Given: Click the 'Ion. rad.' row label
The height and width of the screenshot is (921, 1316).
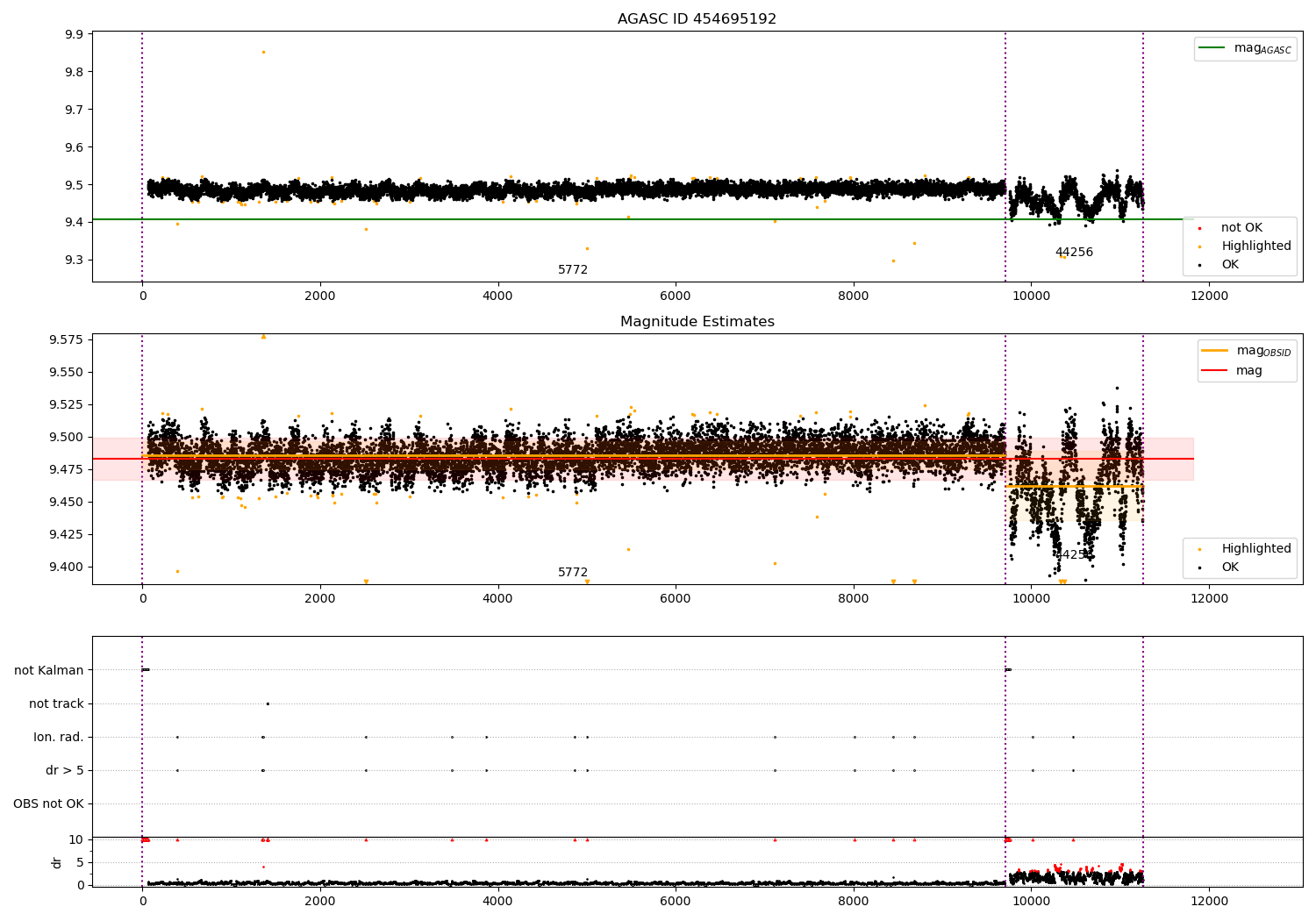Looking at the screenshot, I should point(59,737).
